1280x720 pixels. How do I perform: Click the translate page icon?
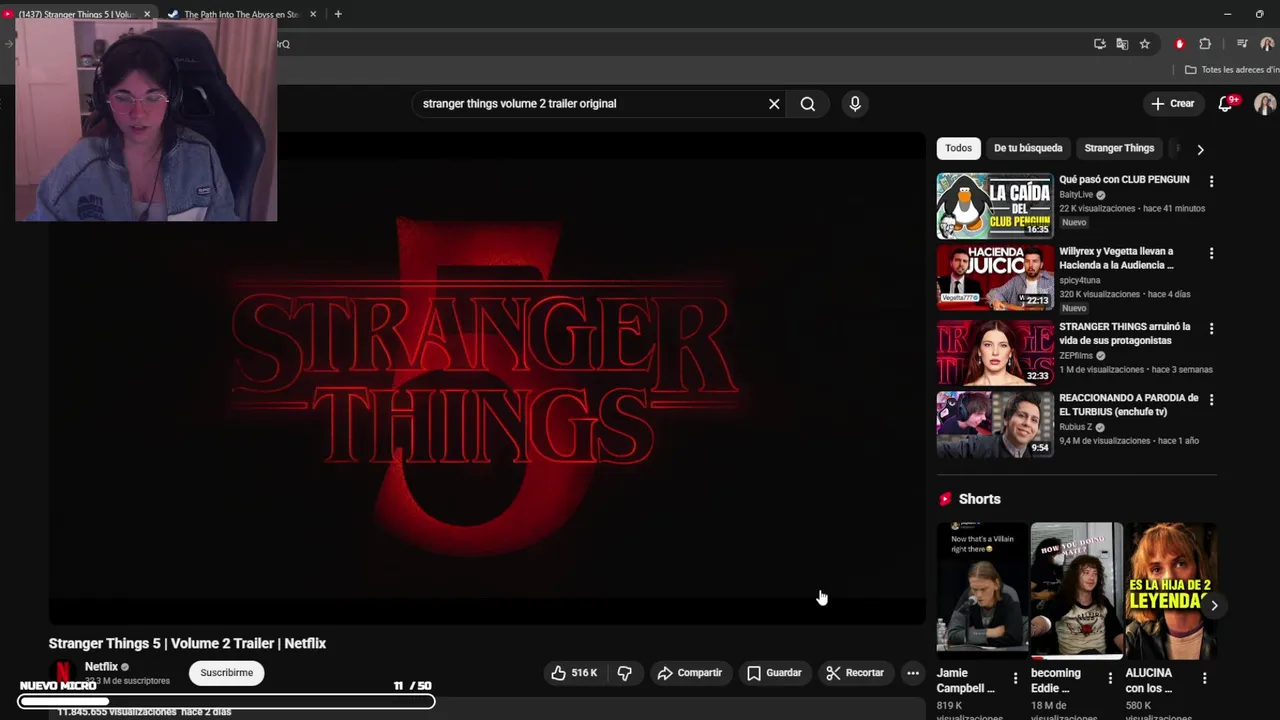click(x=1122, y=44)
